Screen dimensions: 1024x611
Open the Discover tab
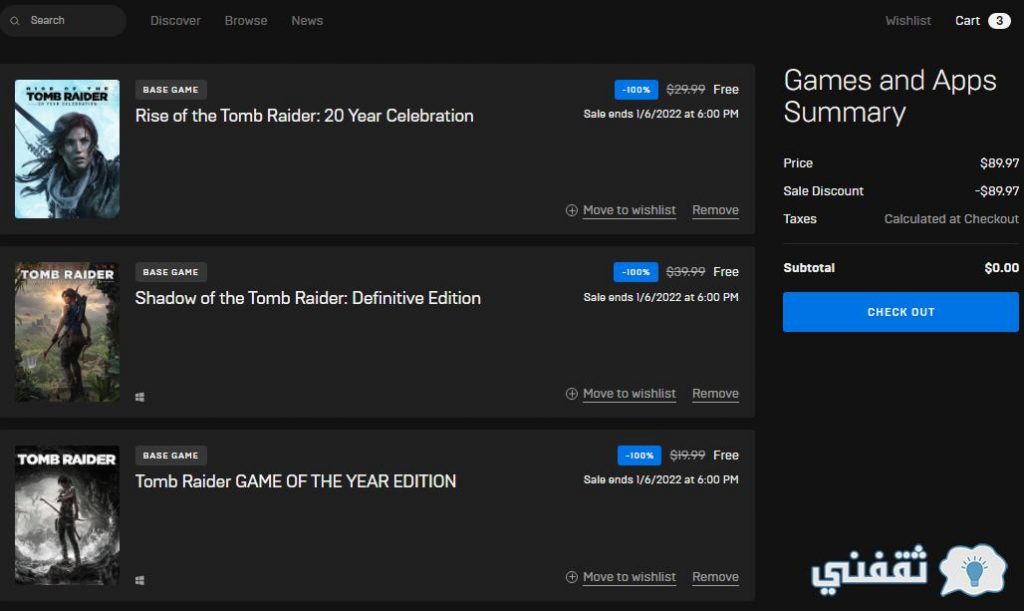pyautogui.click(x=175, y=21)
